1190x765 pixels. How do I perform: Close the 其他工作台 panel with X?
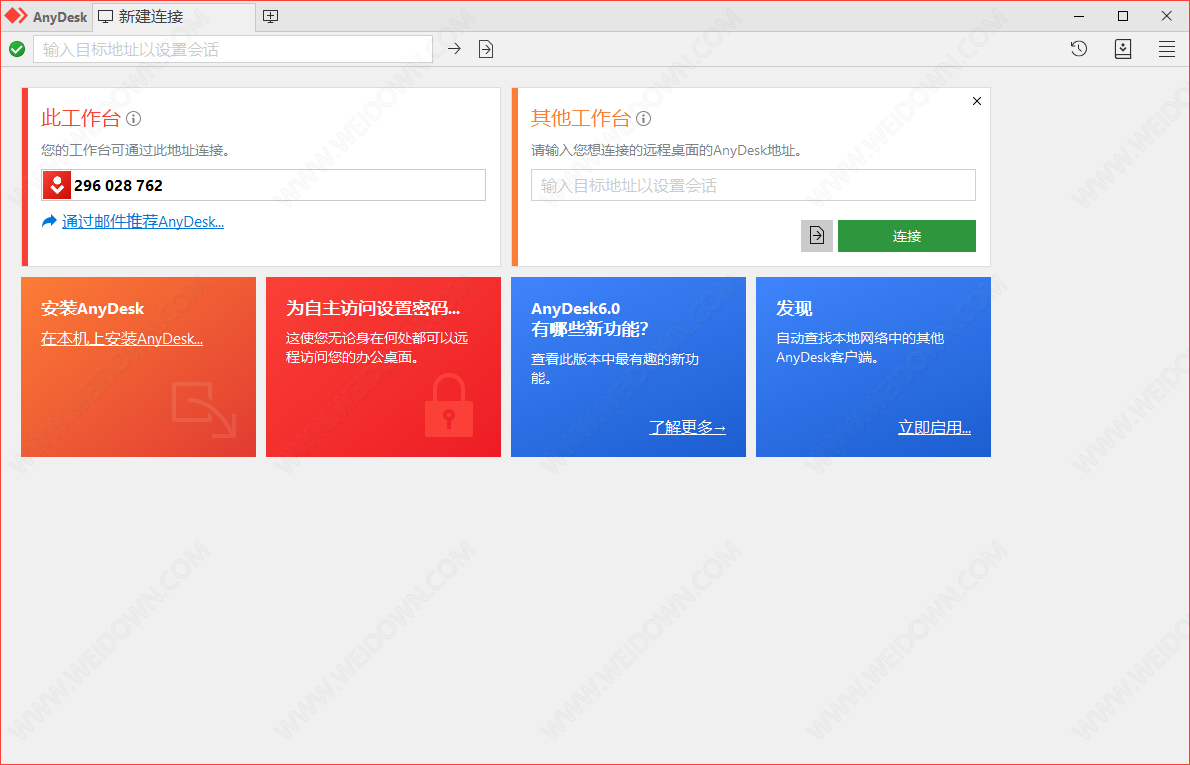pyautogui.click(x=977, y=101)
